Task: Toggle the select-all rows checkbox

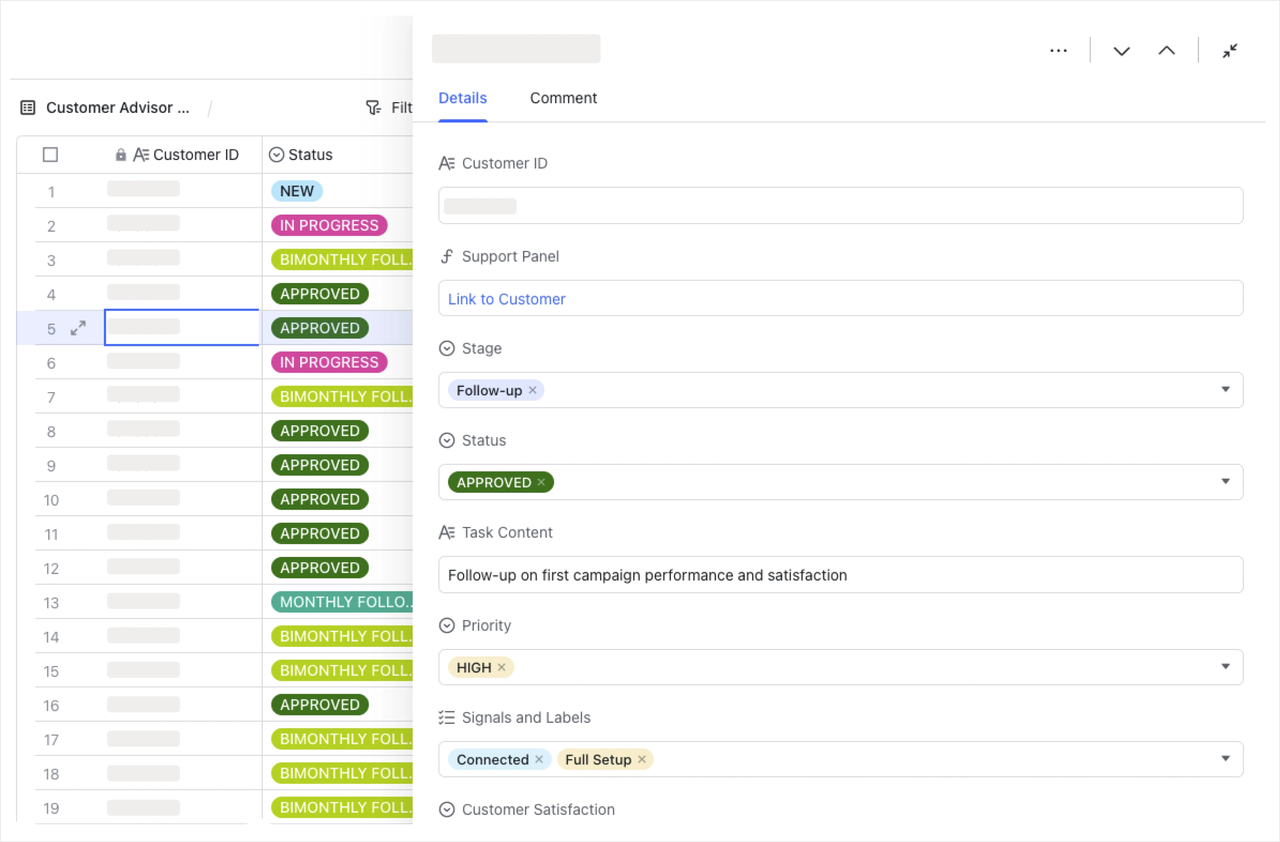Action: point(50,155)
